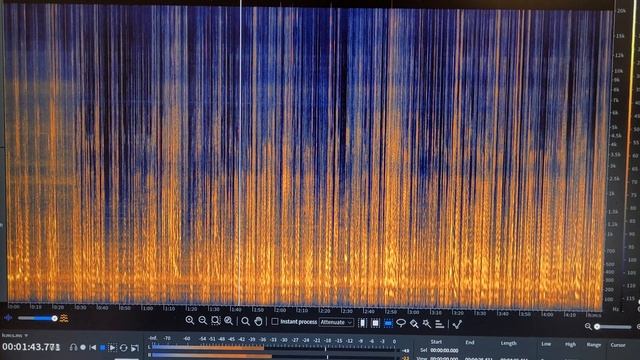Toggle the follow playhead button
This screenshot has height=360, width=640.
135,348
